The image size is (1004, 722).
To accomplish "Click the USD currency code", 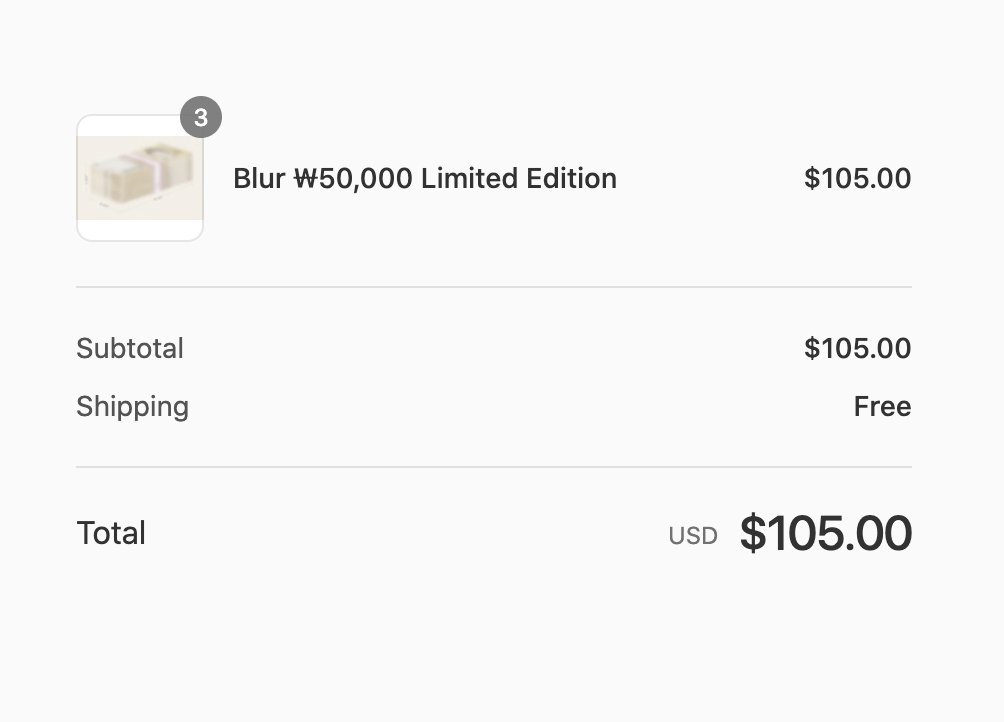I will pos(693,536).
